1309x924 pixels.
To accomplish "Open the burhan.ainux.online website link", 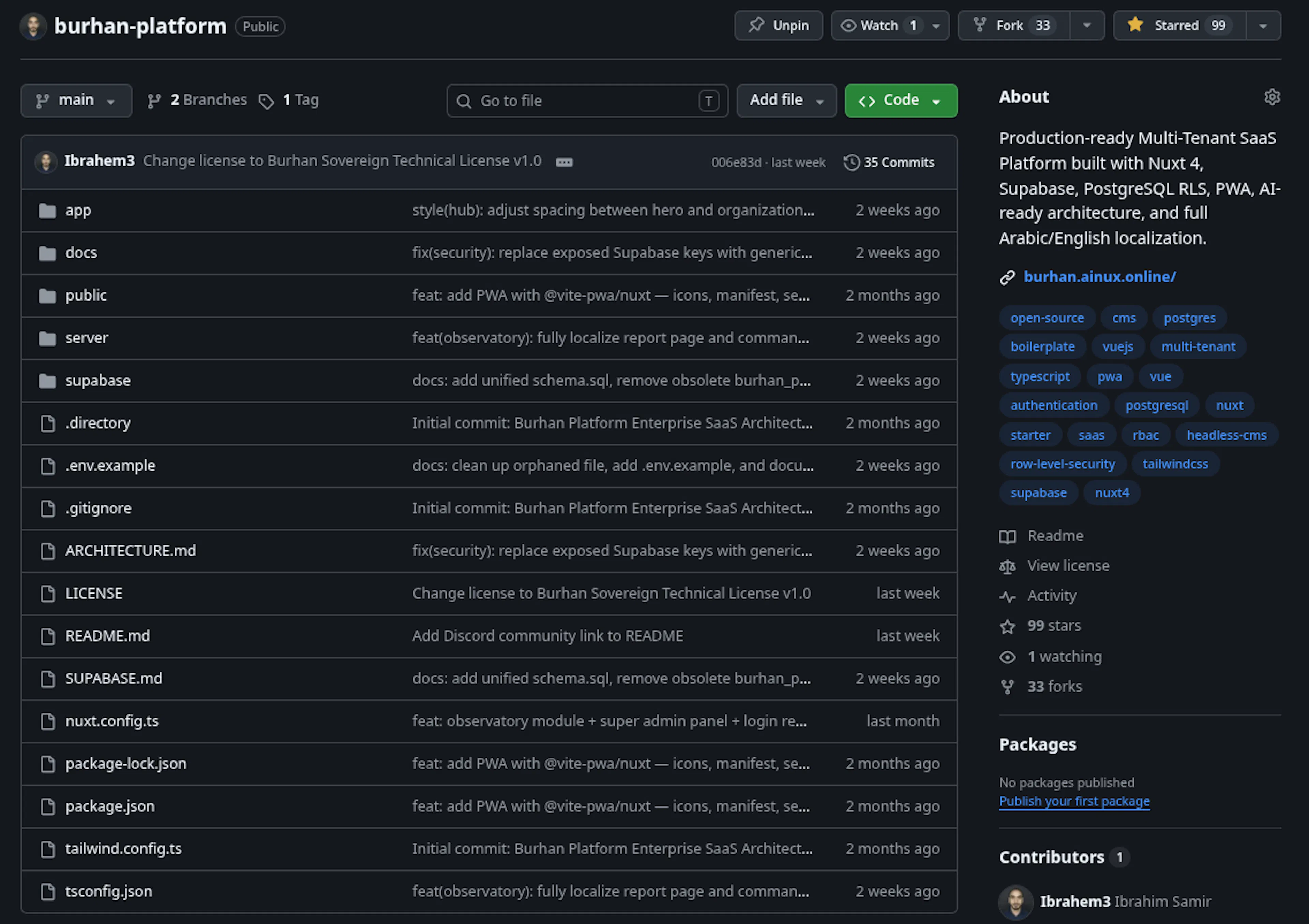I will pos(1100,277).
